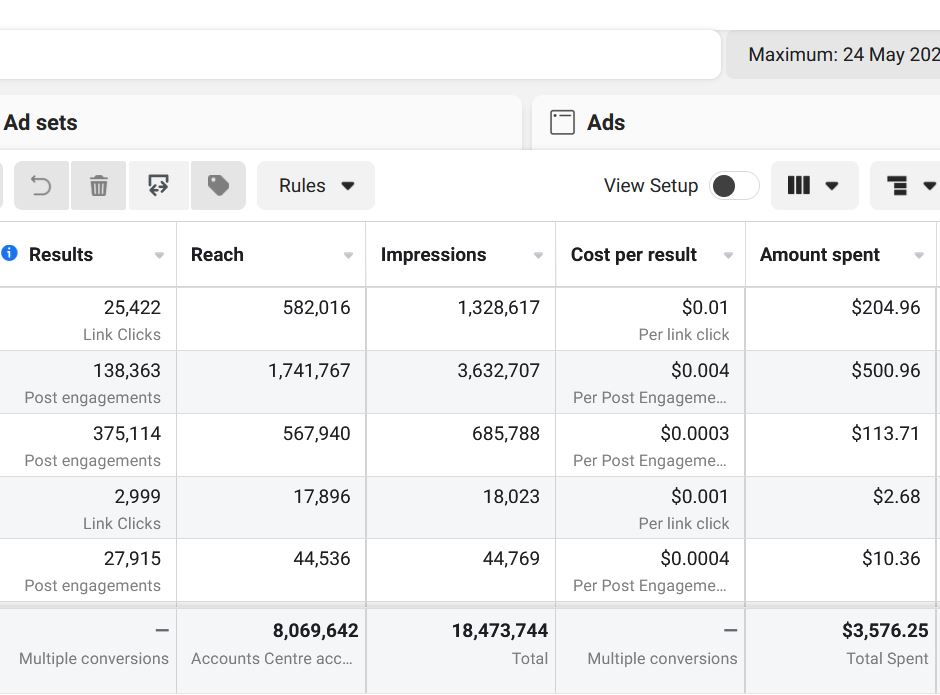Expand the Impressions column options arrow
The height and width of the screenshot is (695, 940).
538,256
